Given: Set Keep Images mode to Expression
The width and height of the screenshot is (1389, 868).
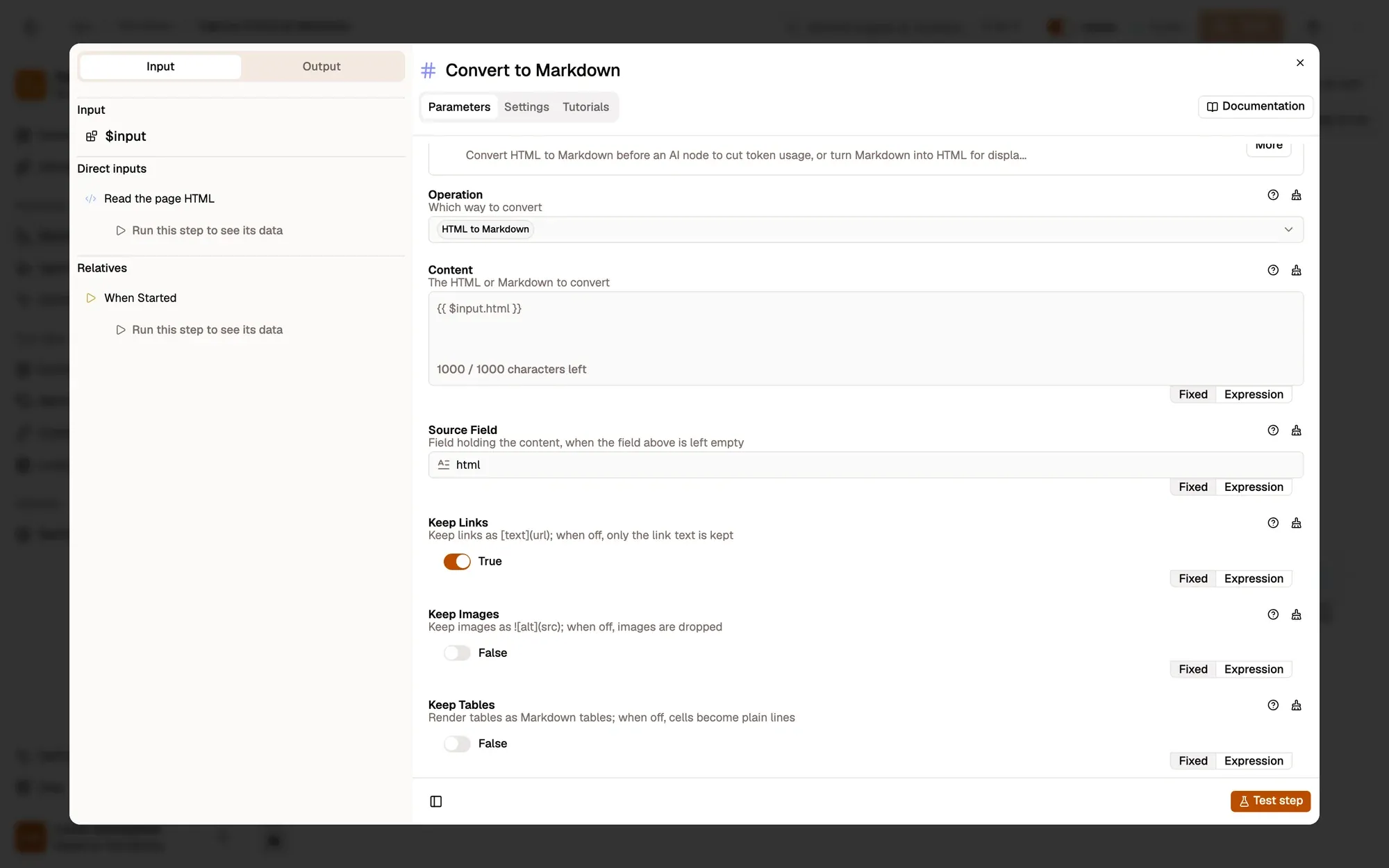Looking at the screenshot, I should click(1254, 669).
